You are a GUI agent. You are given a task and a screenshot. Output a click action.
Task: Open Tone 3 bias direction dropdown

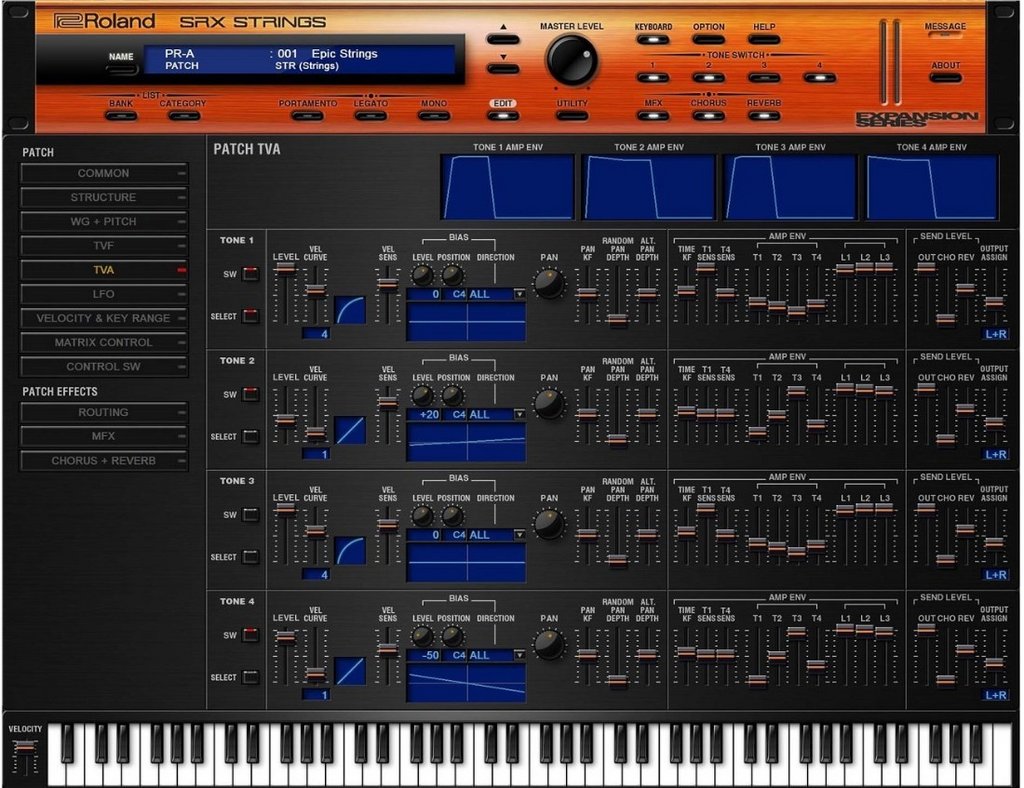pyautogui.click(x=519, y=535)
